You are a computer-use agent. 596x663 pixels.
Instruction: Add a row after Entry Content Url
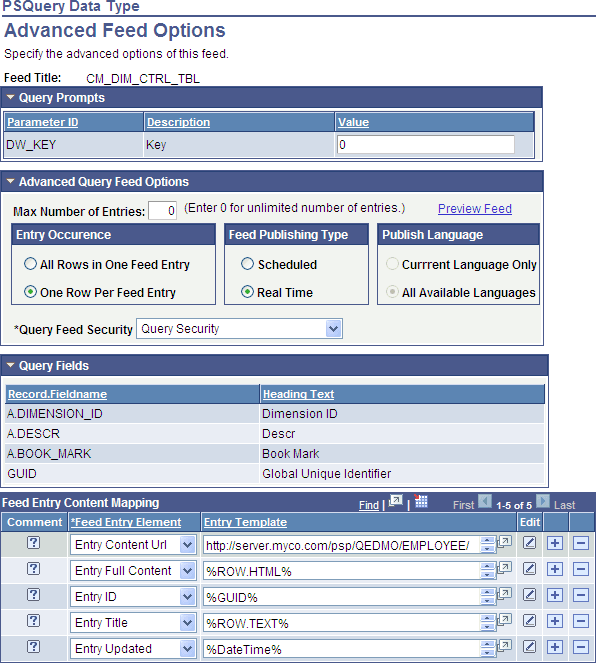point(555,543)
